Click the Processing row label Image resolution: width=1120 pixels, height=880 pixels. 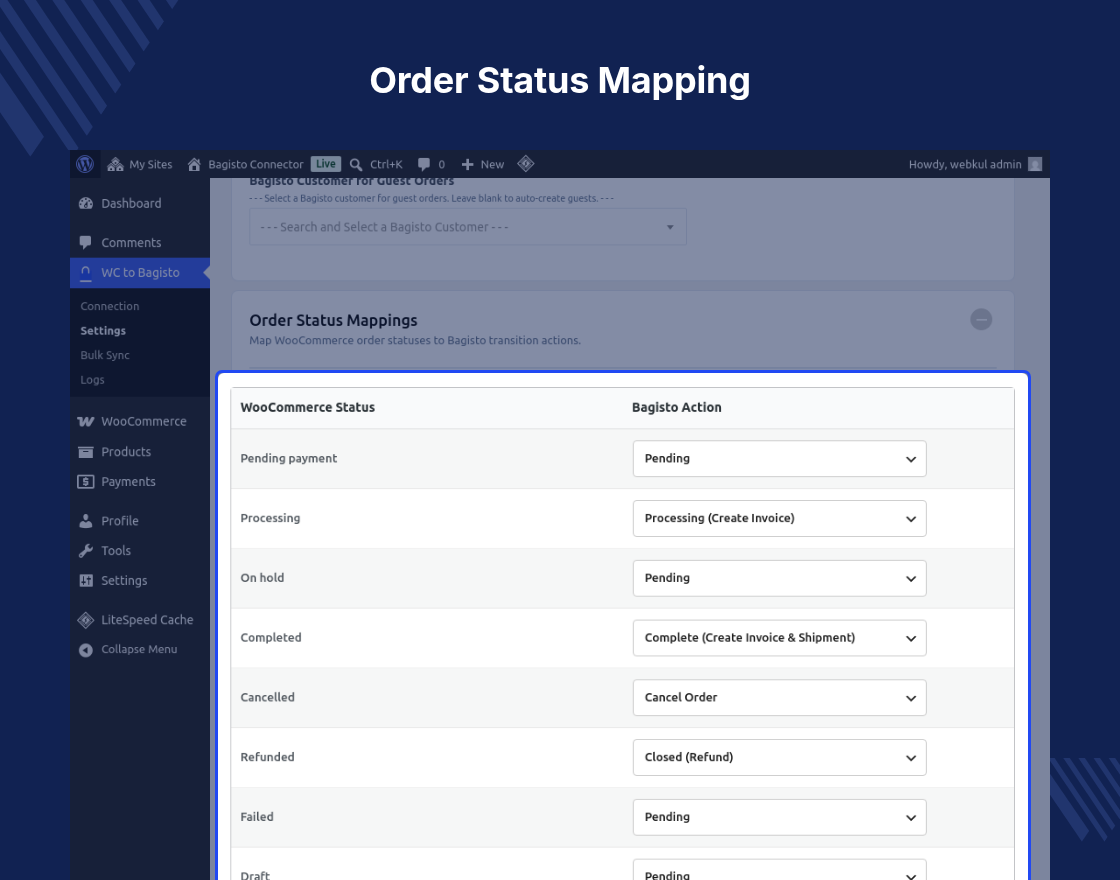pyautogui.click(x=270, y=519)
